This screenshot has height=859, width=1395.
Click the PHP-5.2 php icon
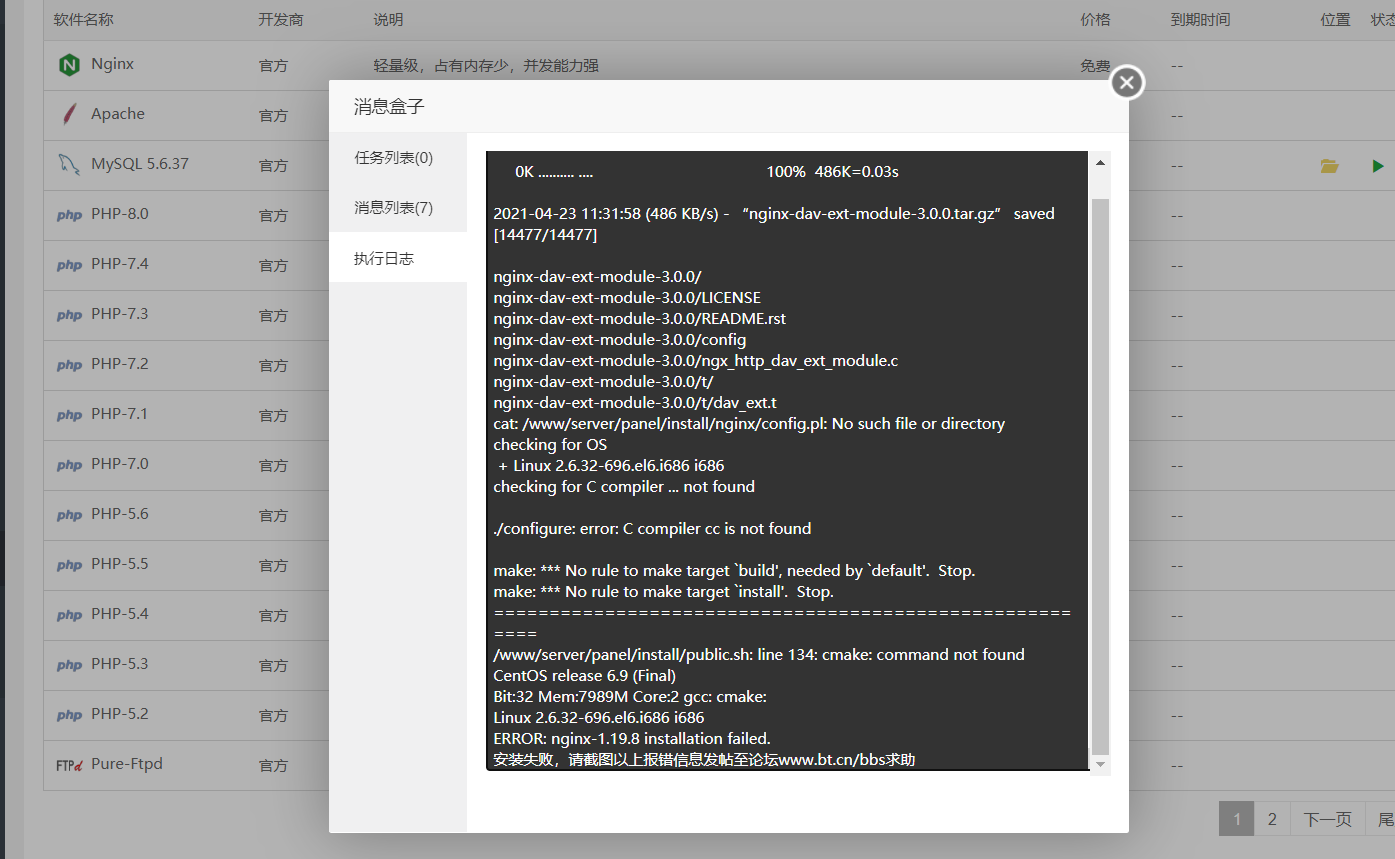pyautogui.click(x=69, y=715)
